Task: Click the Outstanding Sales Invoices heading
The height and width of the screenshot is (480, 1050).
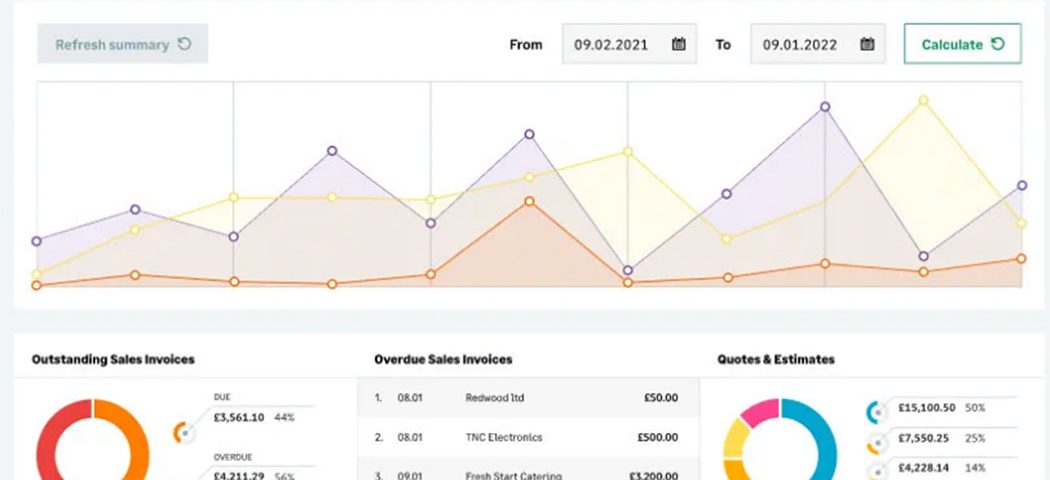Action: [x=113, y=359]
